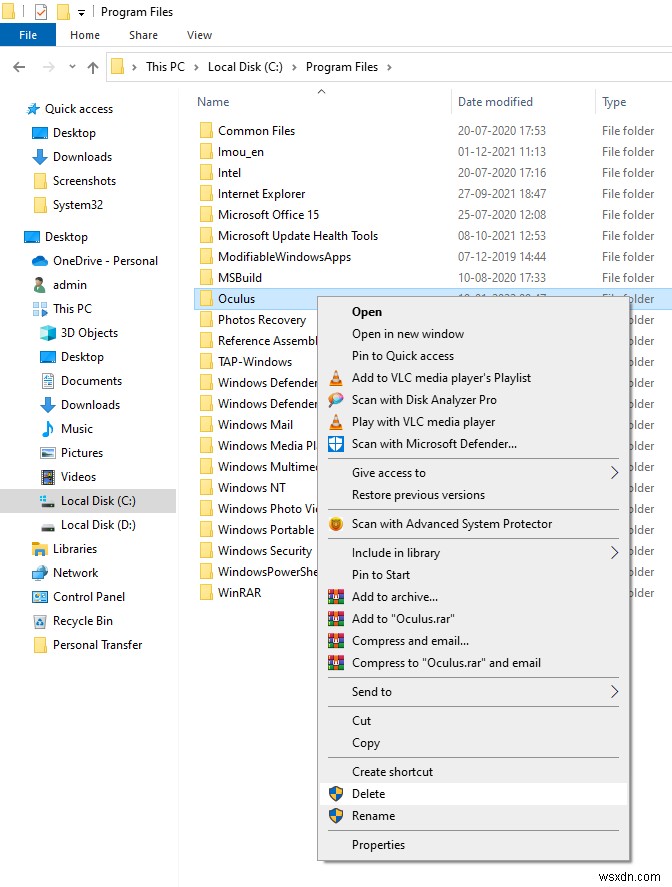
Task: Click the Back arrow navigation button
Action: click(x=19, y=67)
